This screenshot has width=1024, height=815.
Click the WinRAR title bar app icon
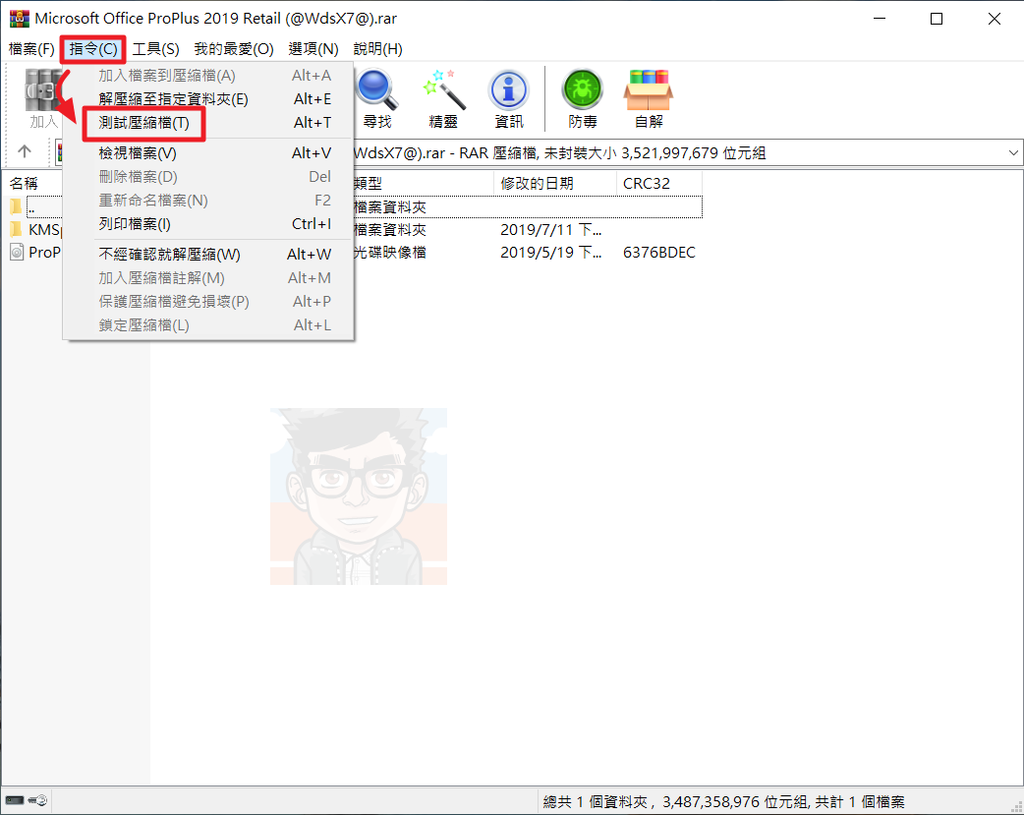click(20, 18)
